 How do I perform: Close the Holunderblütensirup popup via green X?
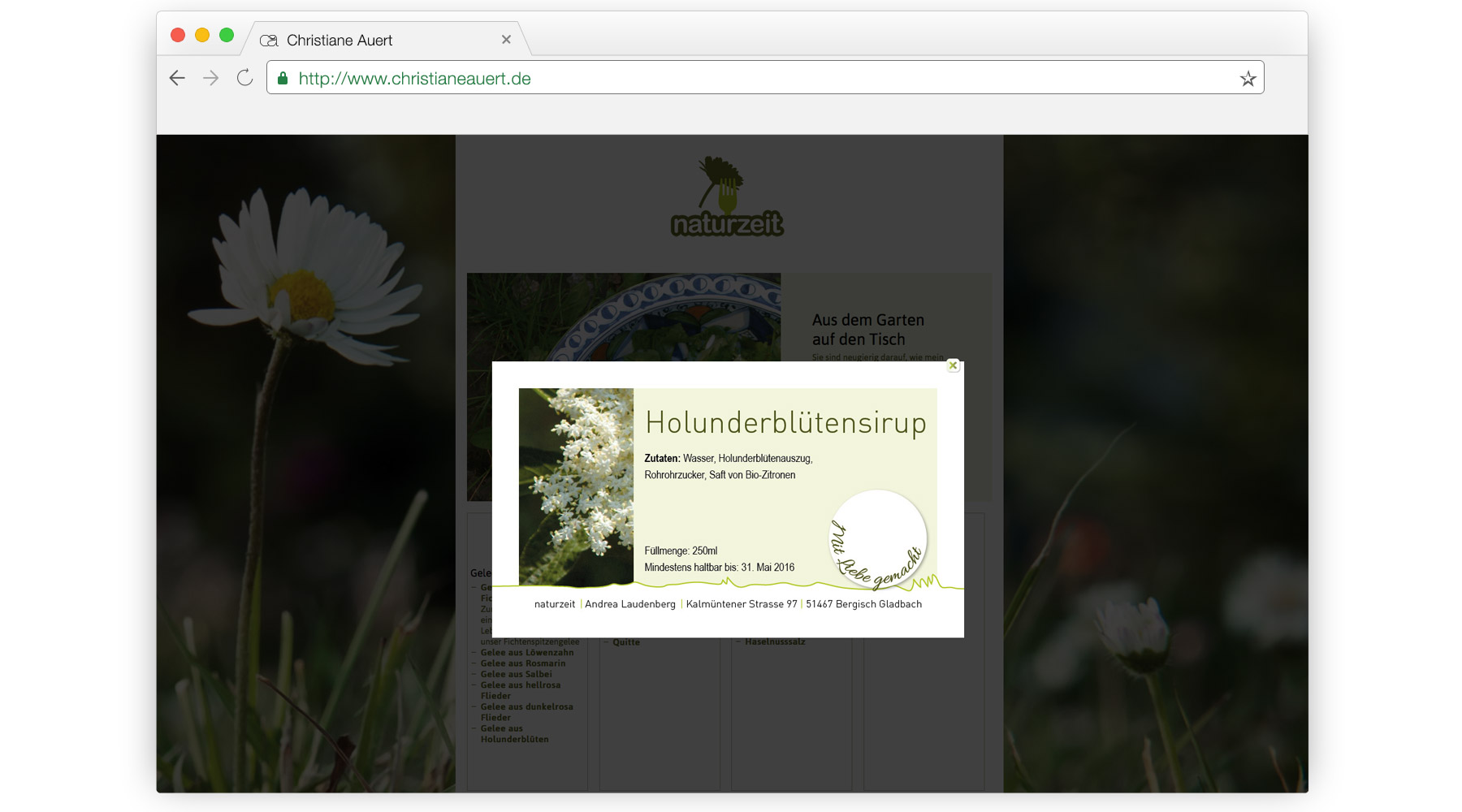click(952, 366)
